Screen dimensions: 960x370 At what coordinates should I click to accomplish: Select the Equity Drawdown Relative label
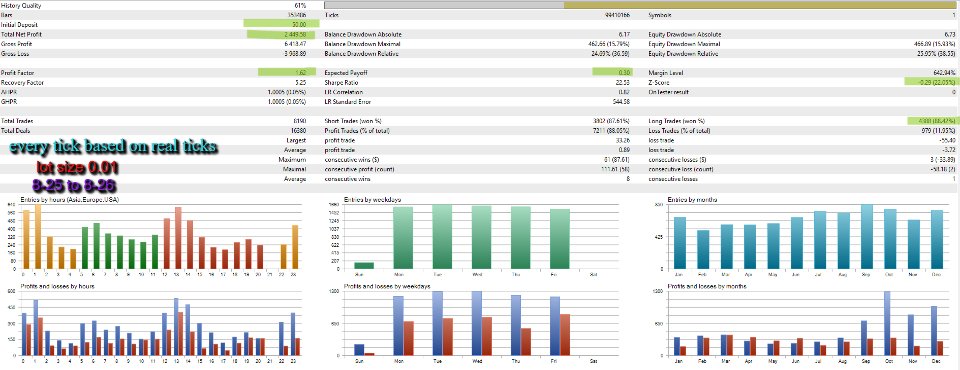pyautogui.click(x=684, y=54)
